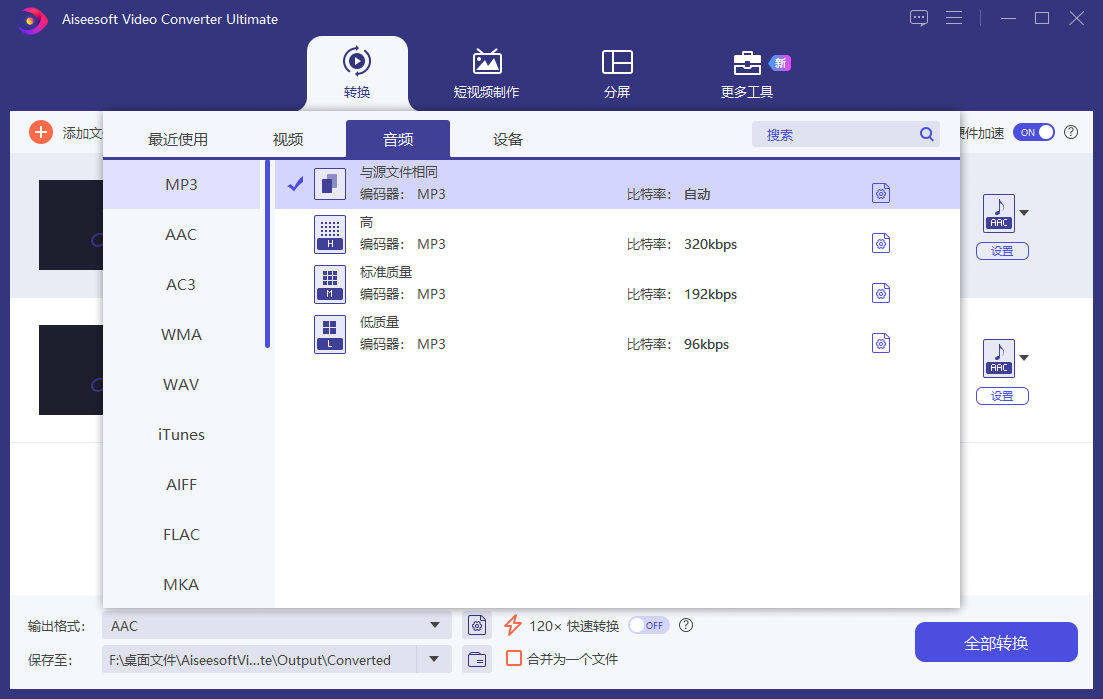Open the 输出格式 AAC dropdown
Screen dimensions: 1103x699
(x=437, y=624)
